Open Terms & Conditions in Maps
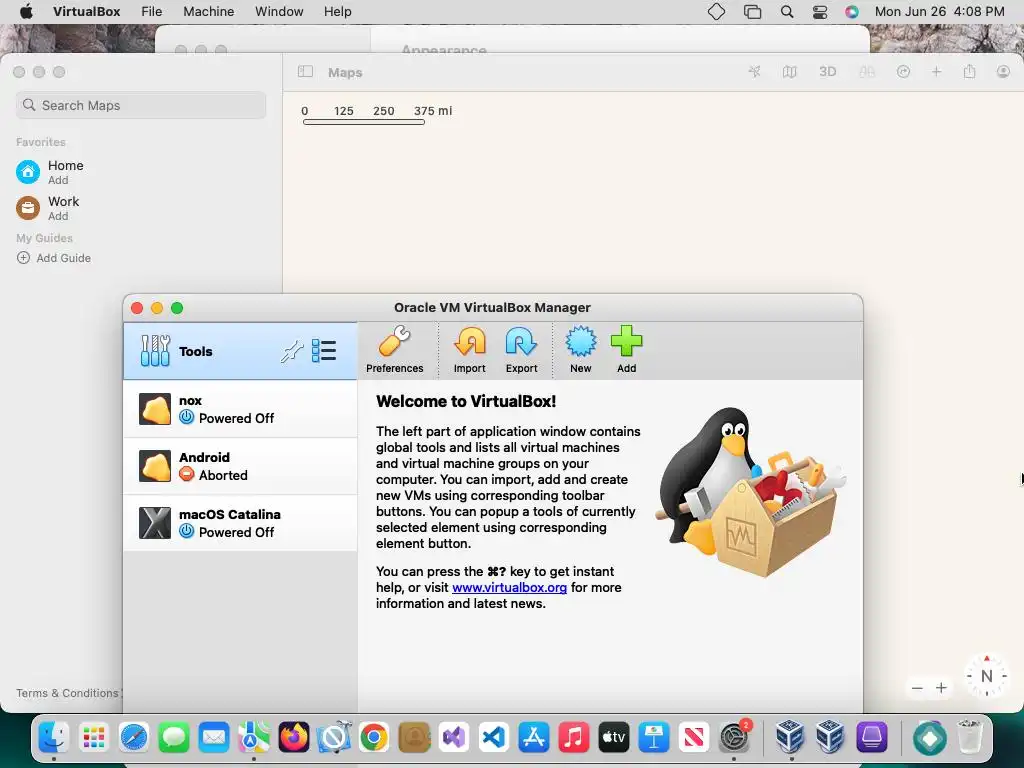 [x=67, y=693]
